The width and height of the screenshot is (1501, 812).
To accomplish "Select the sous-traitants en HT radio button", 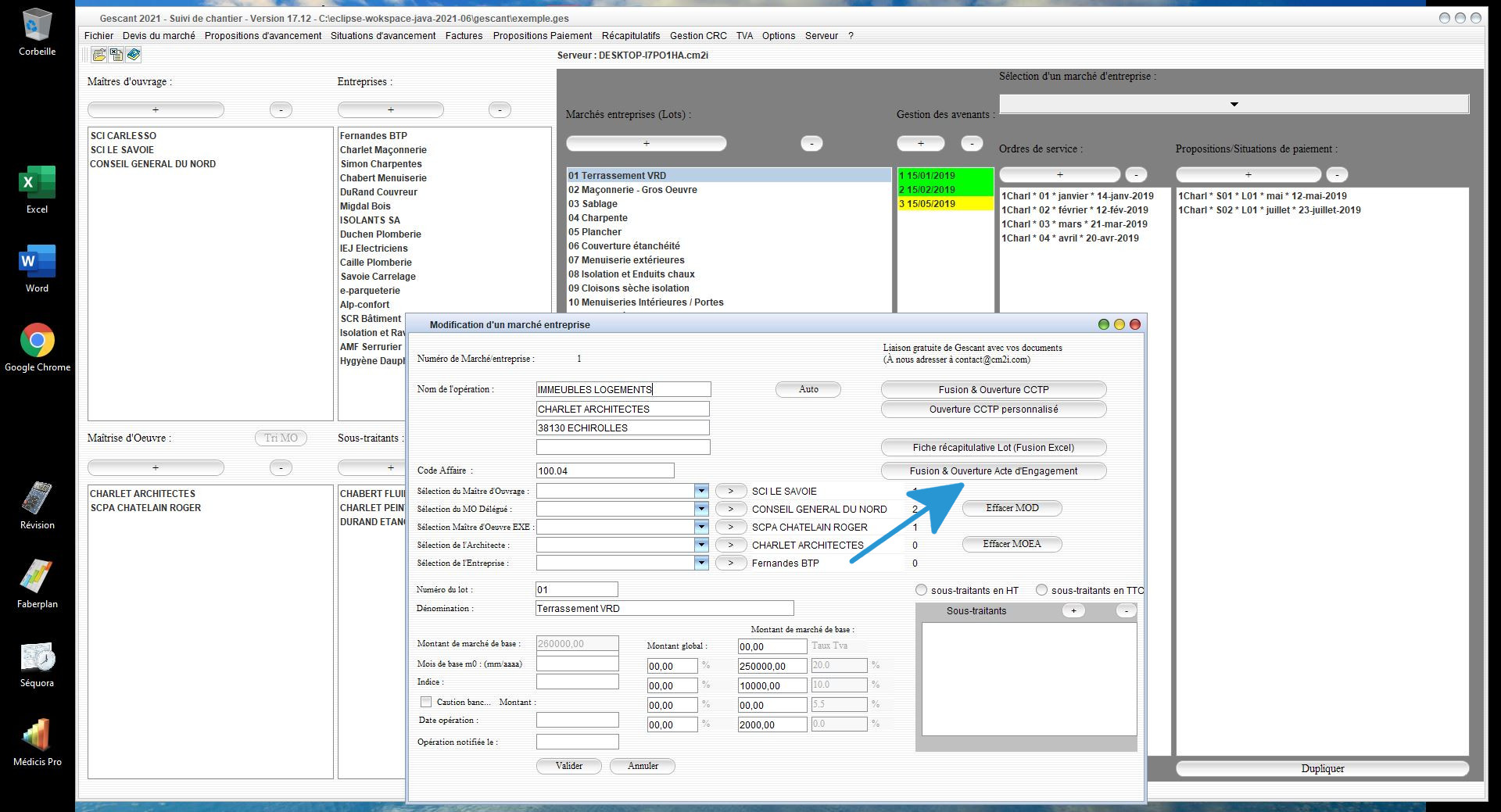I will (x=921, y=590).
